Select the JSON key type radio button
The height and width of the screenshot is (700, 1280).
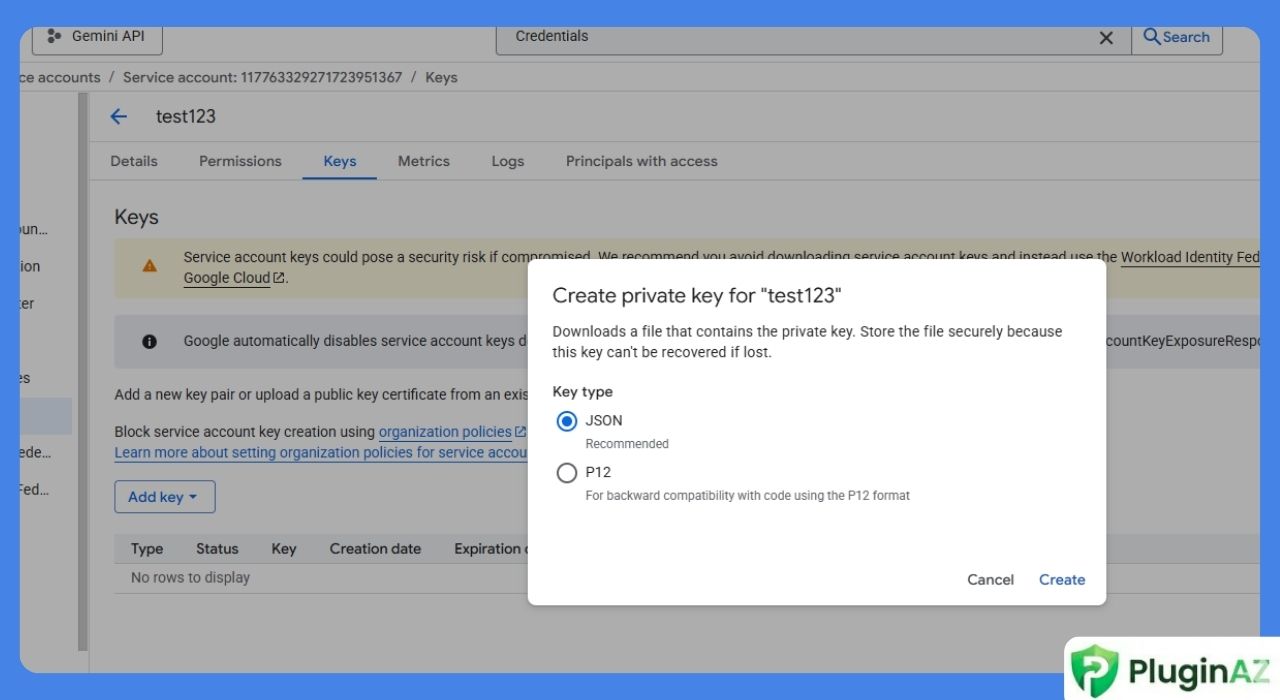click(x=567, y=421)
